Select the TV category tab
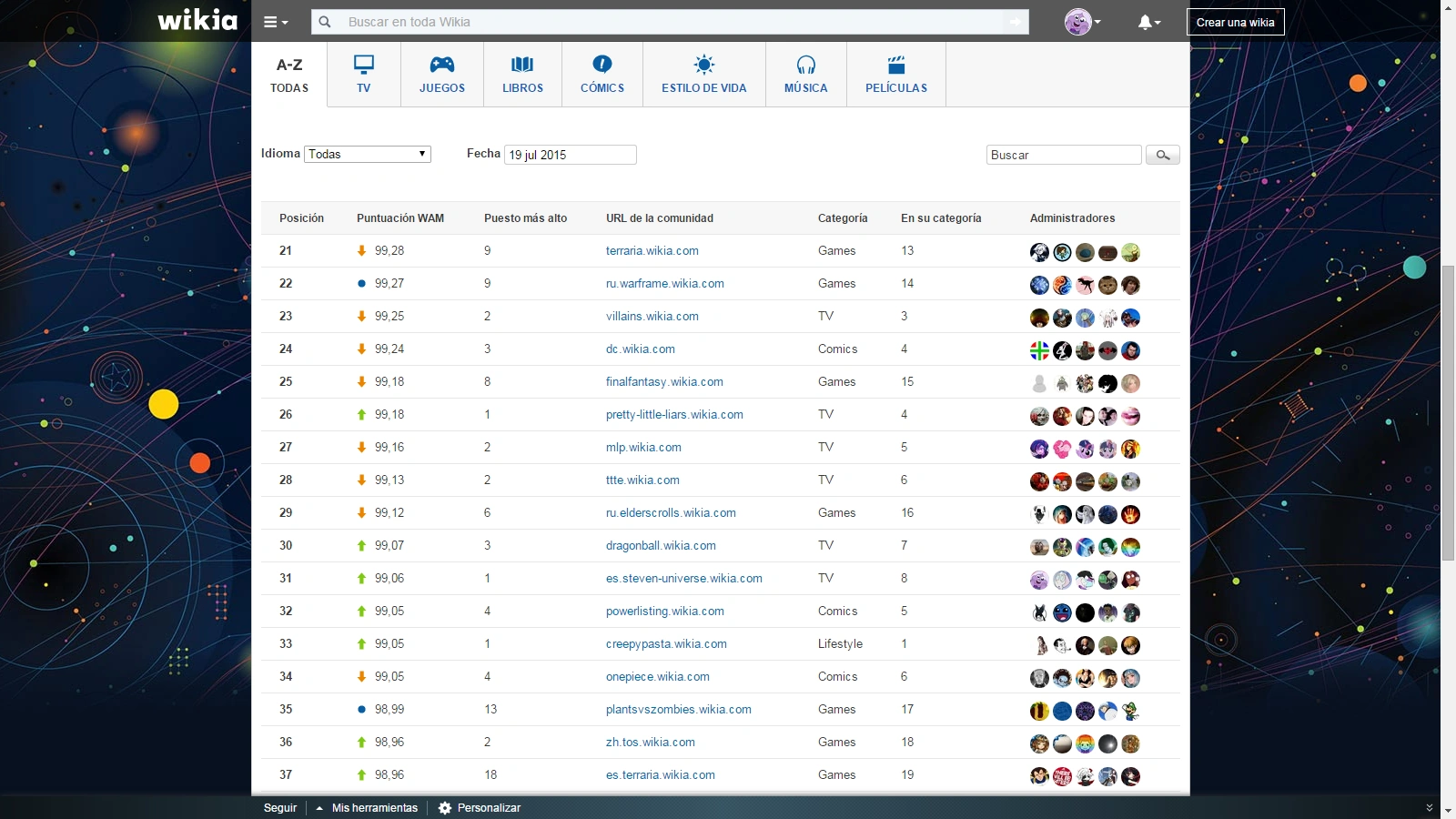 click(364, 75)
